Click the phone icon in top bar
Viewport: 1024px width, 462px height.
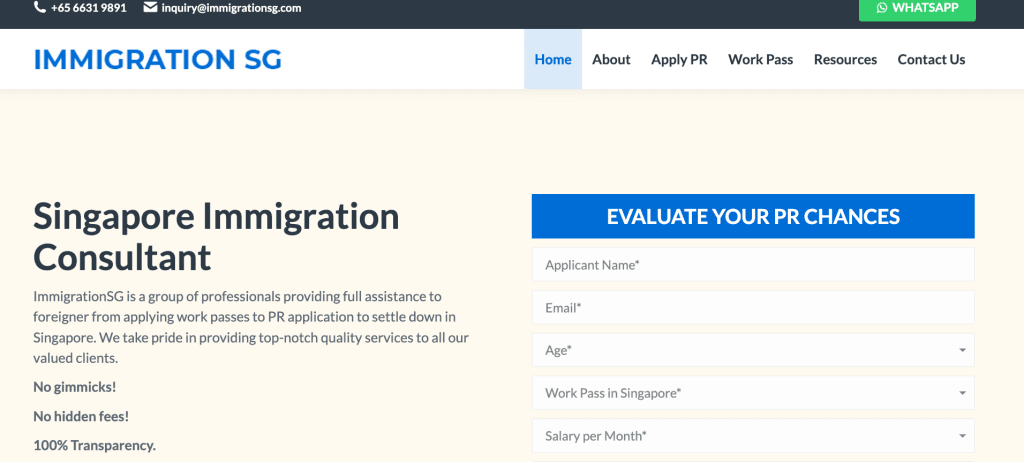pos(39,8)
